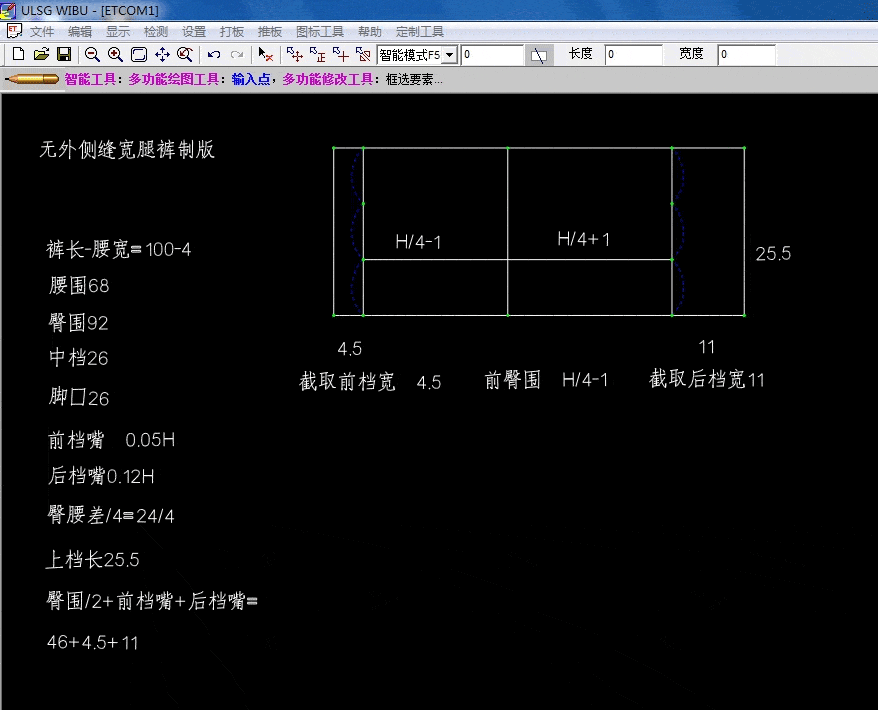Select the zoom in magnifier tool

[117, 55]
